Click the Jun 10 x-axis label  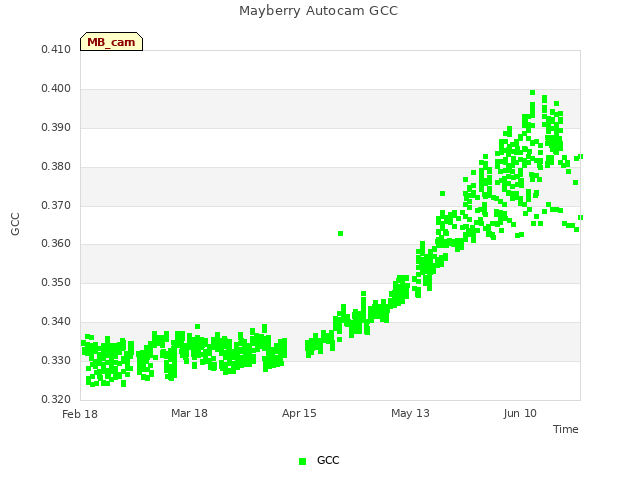coord(520,413)
